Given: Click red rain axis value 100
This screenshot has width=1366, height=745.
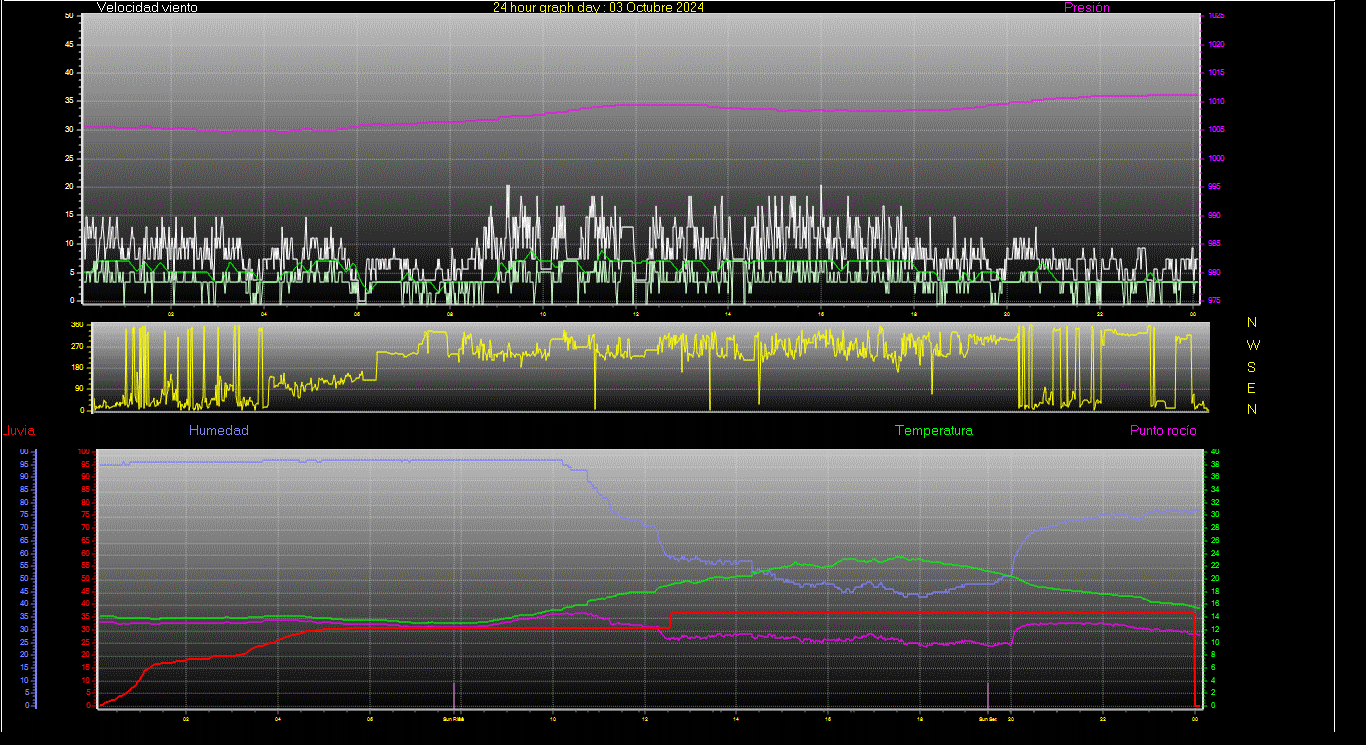Looking at the screenshot, I should (x=84, y=452).
